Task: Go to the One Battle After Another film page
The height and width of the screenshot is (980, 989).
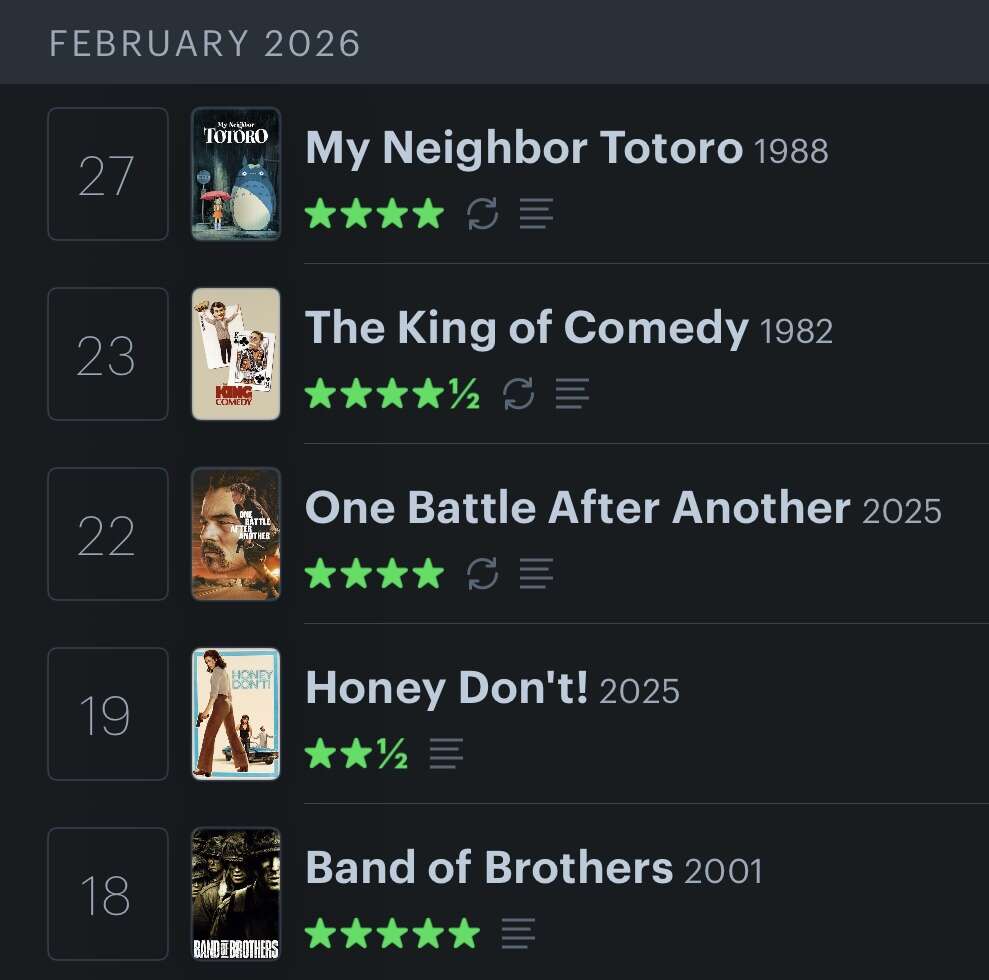Action: pyautogui.click(x=577, y=508)
